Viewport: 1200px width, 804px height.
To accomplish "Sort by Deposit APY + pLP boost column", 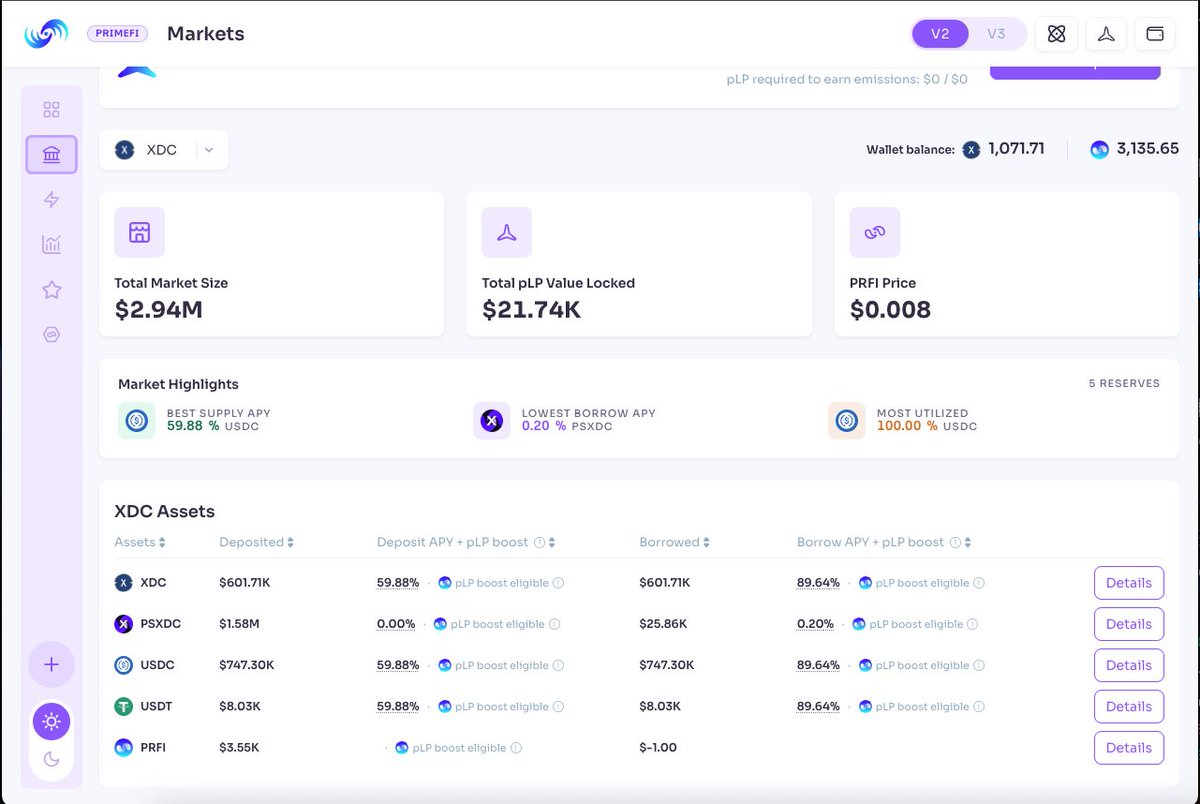I will coord(466,542).
